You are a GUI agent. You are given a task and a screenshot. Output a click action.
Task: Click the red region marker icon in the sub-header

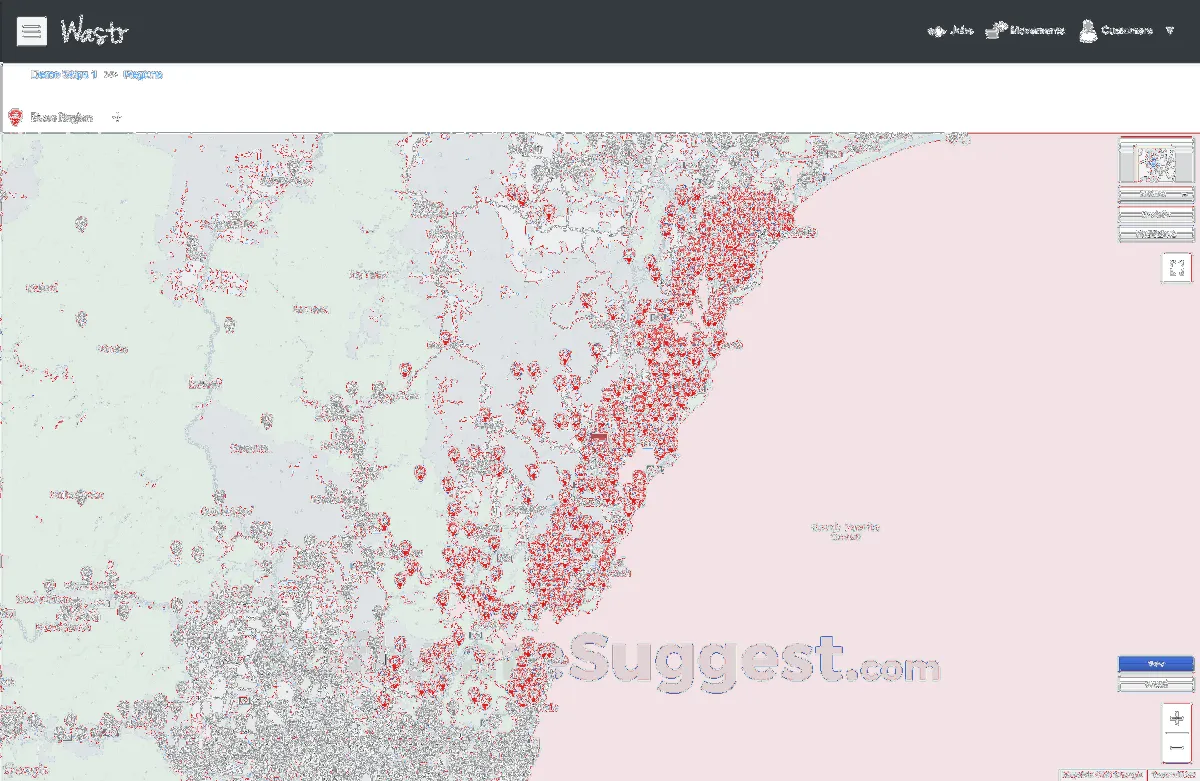(x=16, y=117)
